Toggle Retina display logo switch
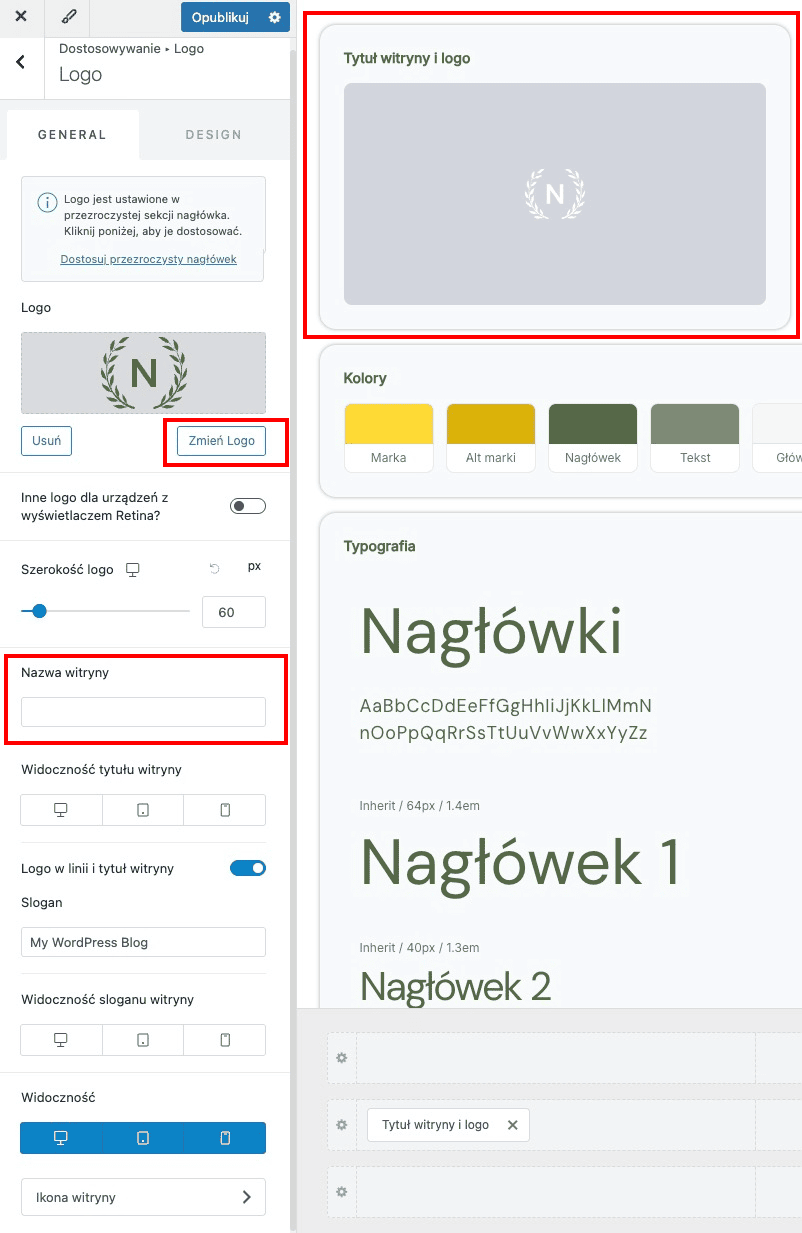This screenshot has height=1233, width=802. coord(247,506)
